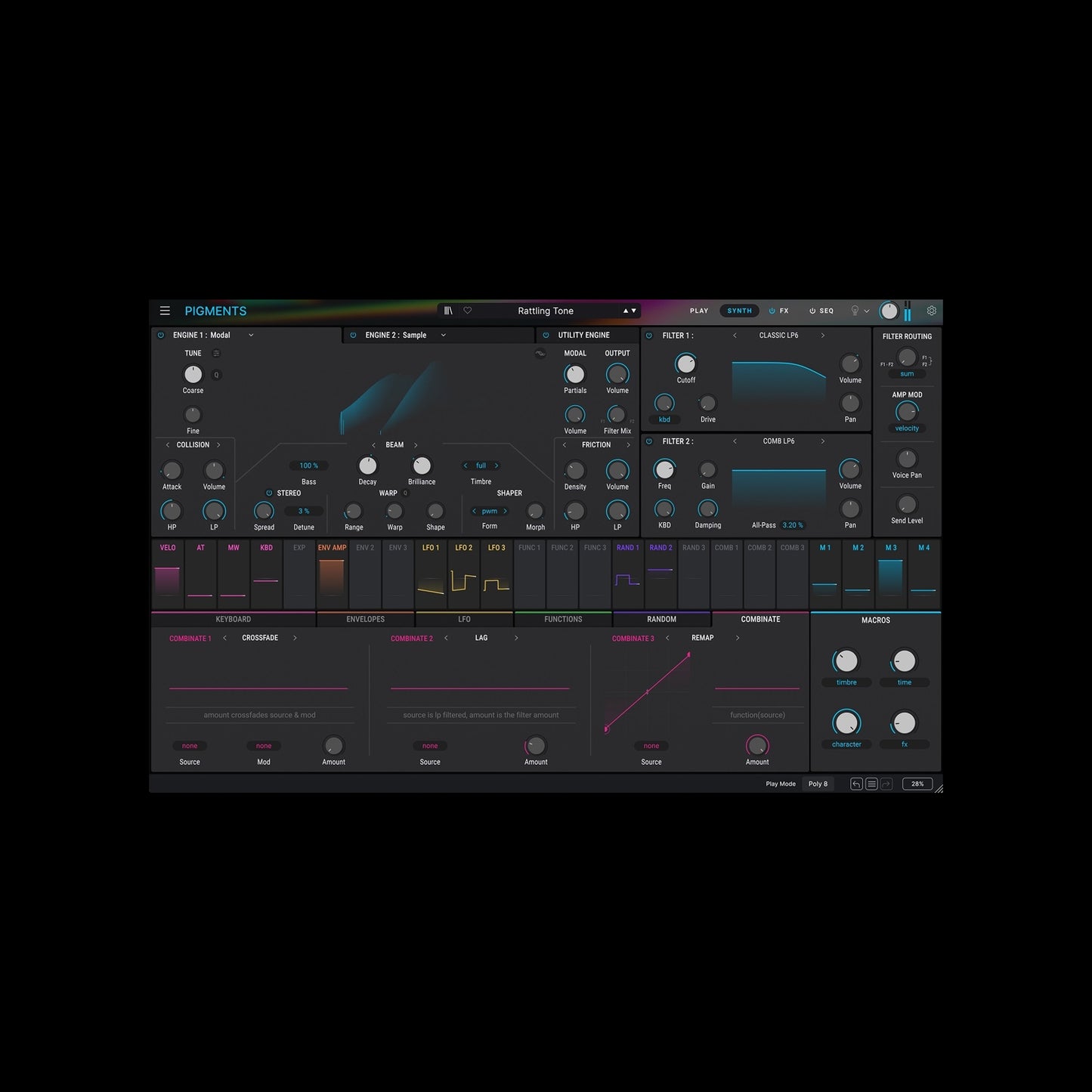Image resolution: width=1092 pixels, height=1092 pixels.
Task: Switch Filter 2 to the next filter type
Action: [823, 441]
